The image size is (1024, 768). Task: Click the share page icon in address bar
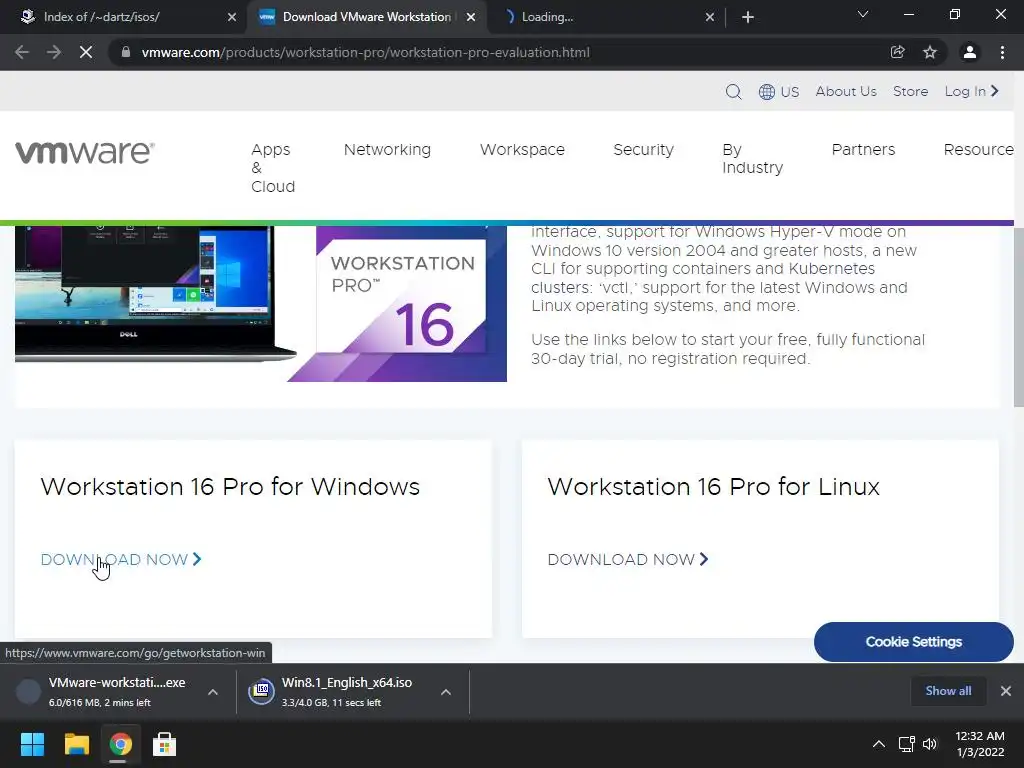pyautogui.click(x=898, y=52)
